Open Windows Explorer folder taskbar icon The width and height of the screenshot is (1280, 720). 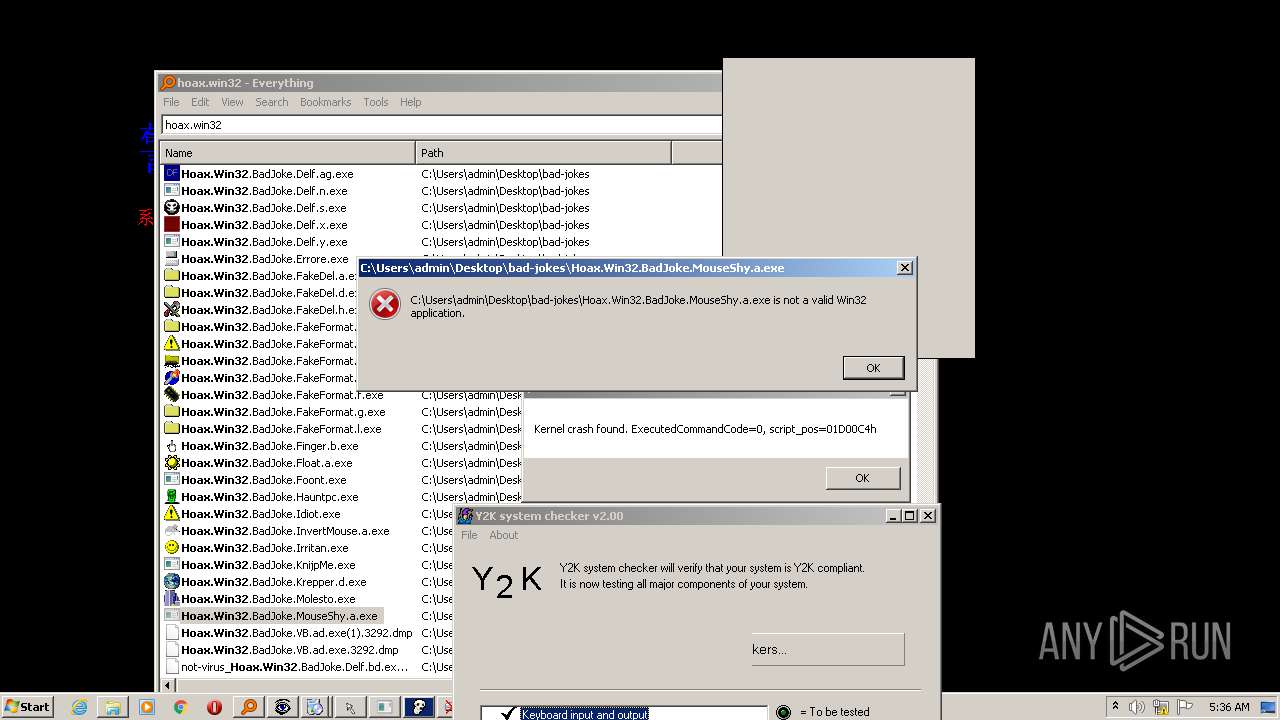tap(113, 707)
